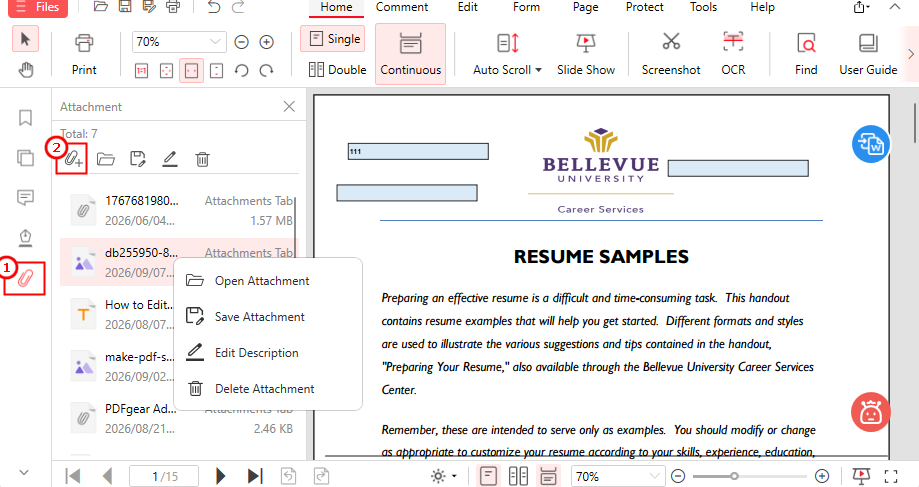Redo the last action

point(238,7)
